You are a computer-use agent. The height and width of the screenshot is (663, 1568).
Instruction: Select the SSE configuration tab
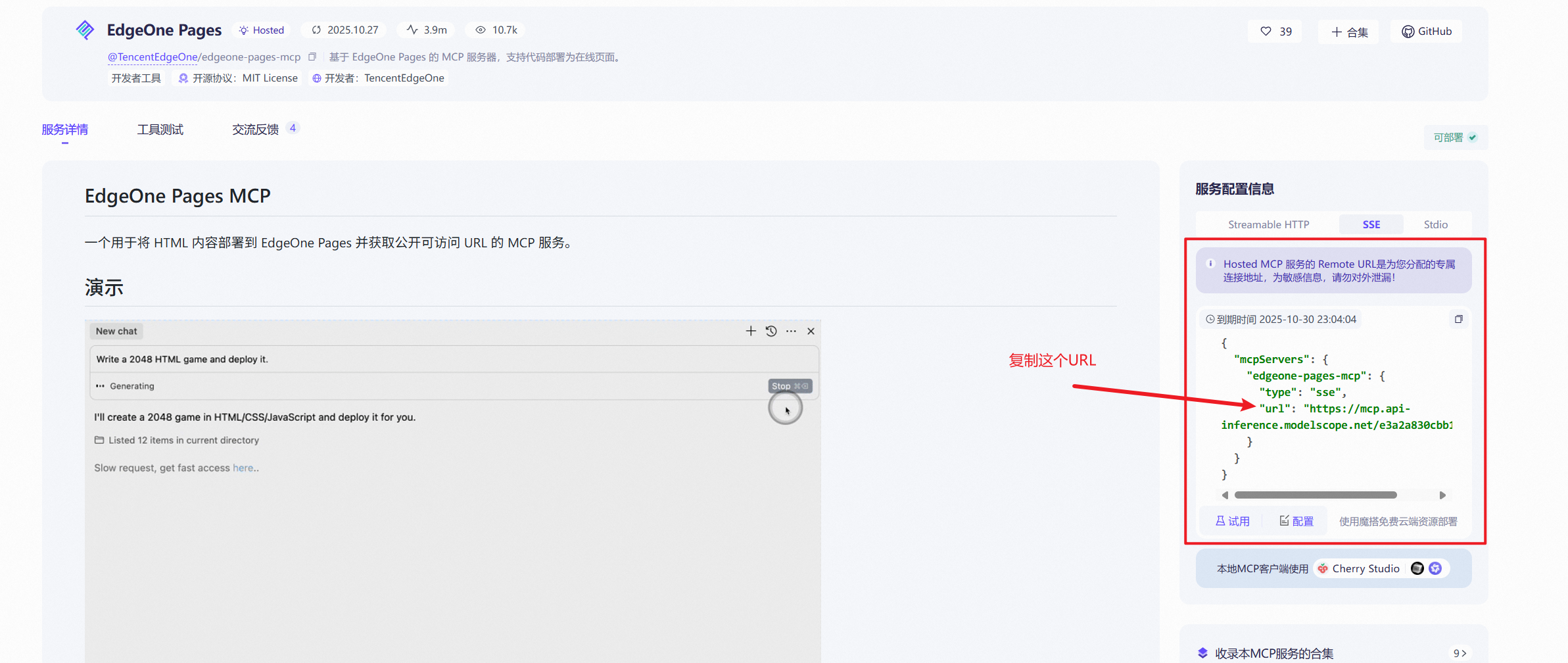(x=1371, y=225)
